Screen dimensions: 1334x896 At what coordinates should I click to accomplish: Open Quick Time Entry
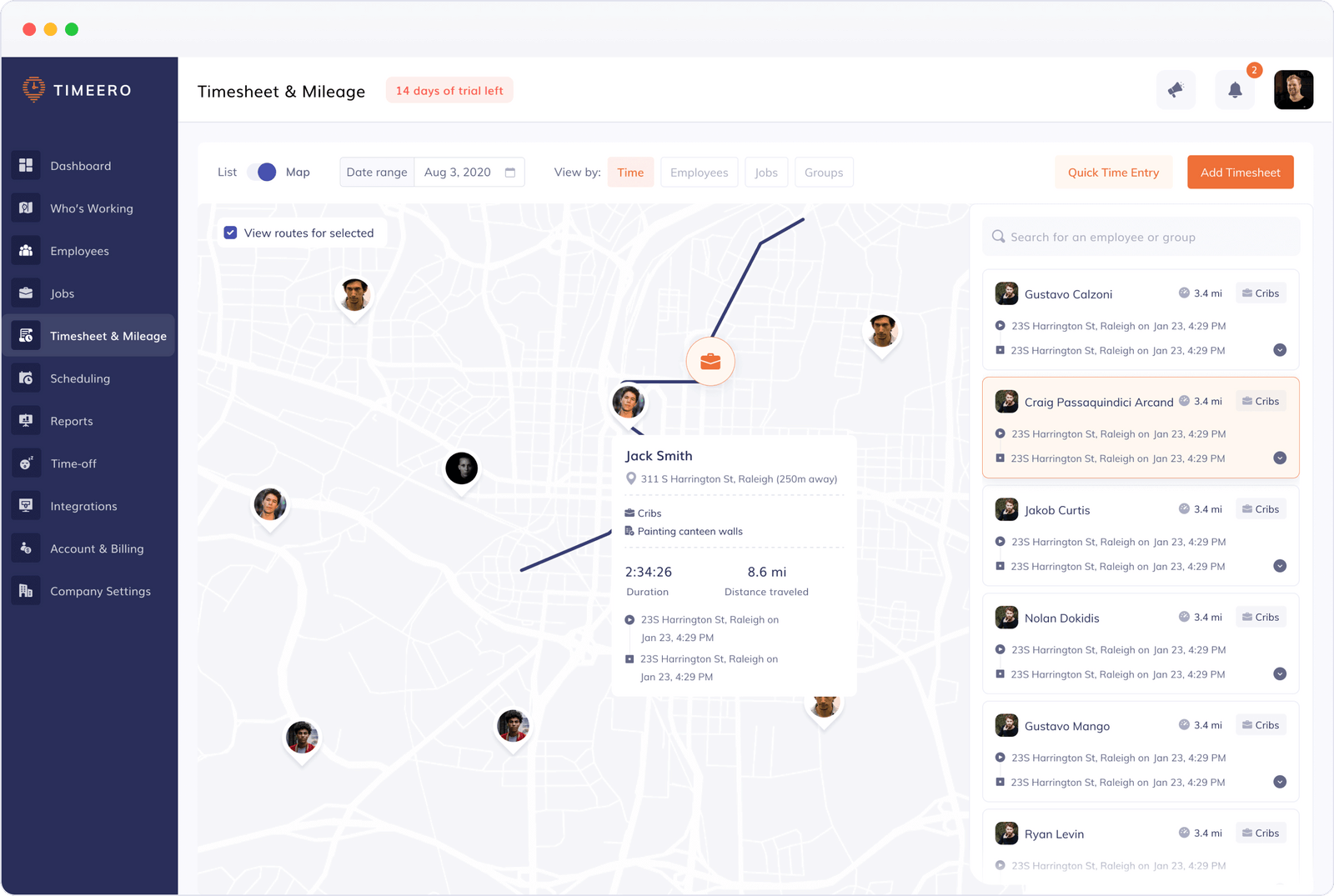pos(1113,172)
